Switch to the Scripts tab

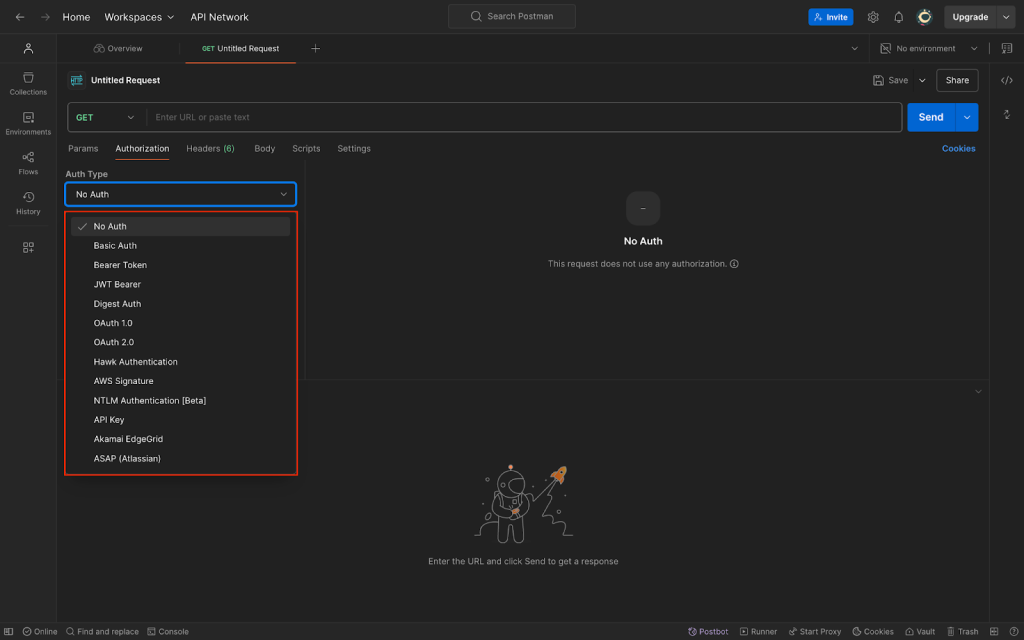click(x=306, y=149)
